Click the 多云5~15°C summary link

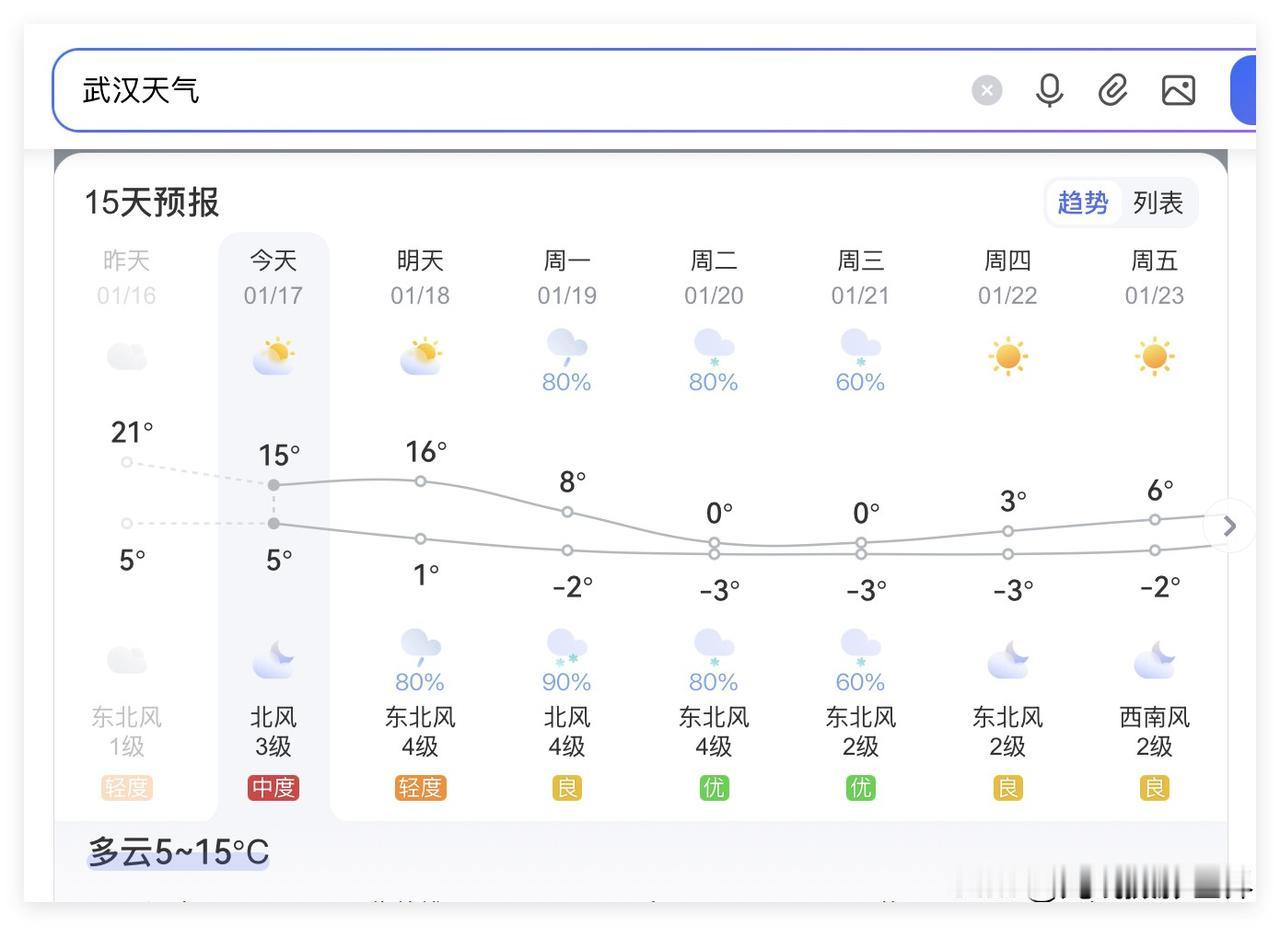177,851
